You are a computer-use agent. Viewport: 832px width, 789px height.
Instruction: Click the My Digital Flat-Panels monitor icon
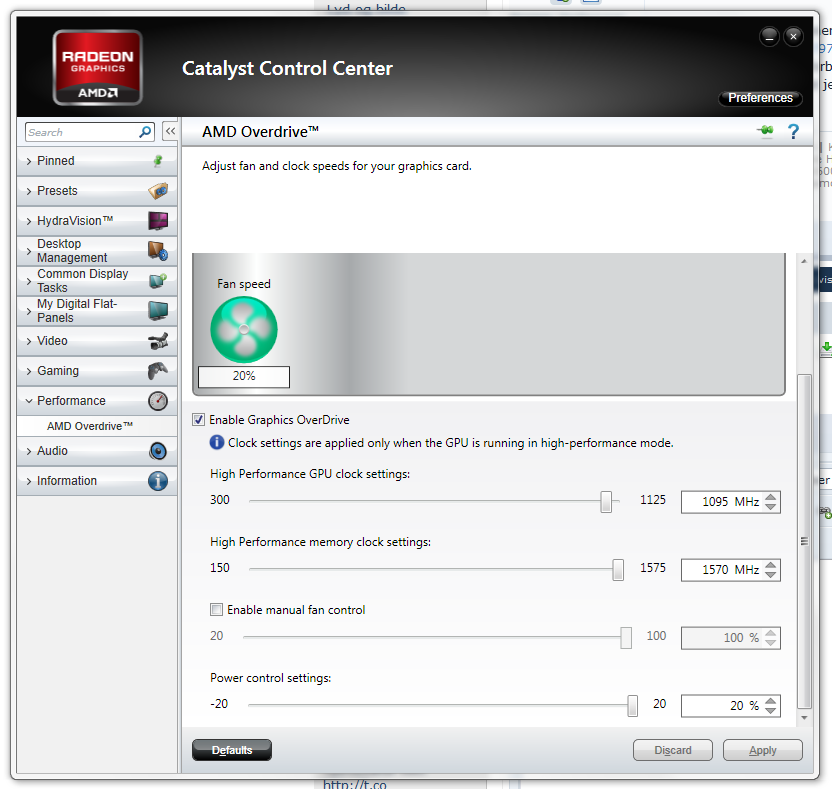click(158, 311)
